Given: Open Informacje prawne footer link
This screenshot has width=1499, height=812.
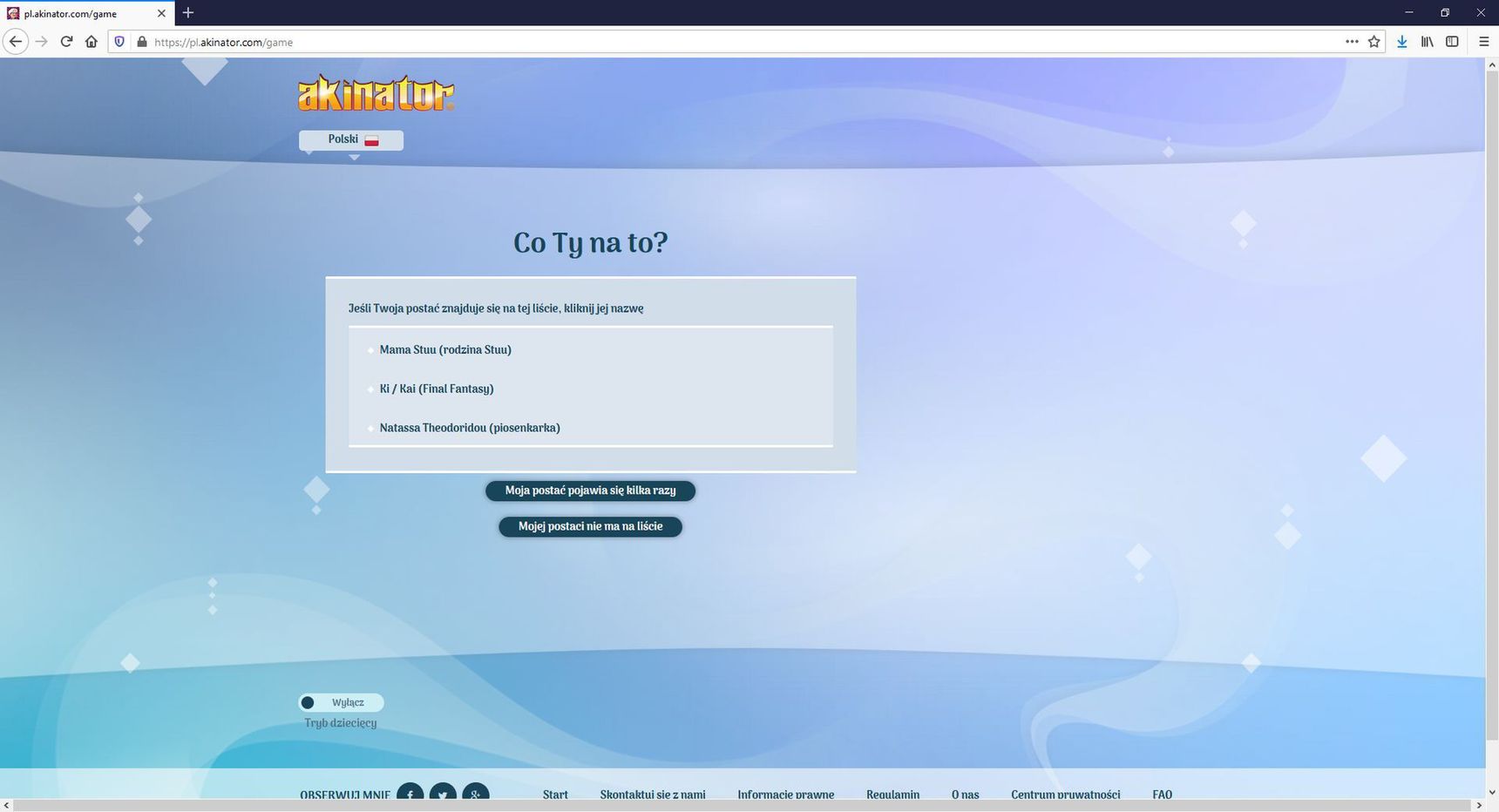Looking at the screenshot, I should click(x=786, y=795).
